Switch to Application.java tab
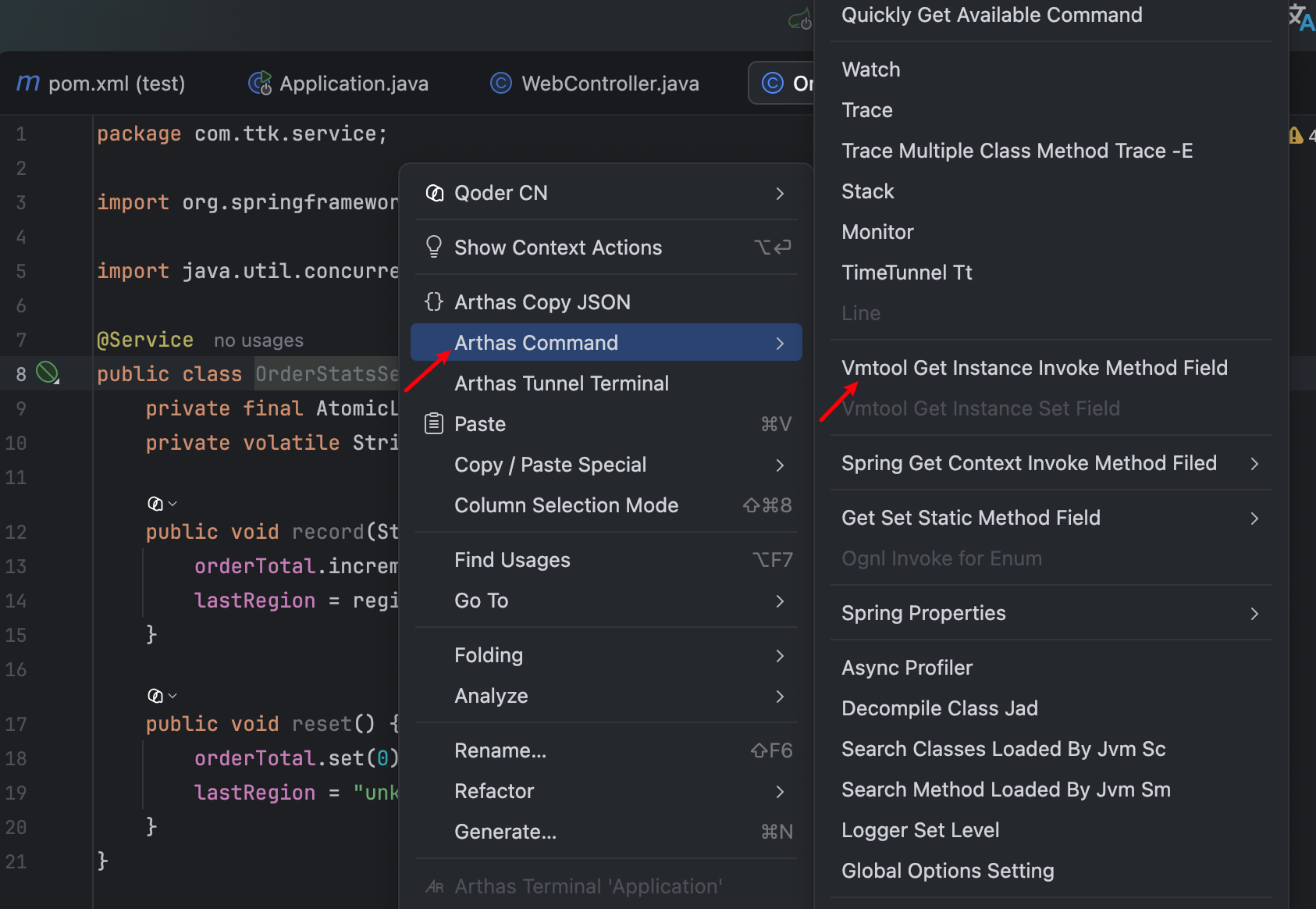This screenshot has width=1316, height=909. pos(338,83)
